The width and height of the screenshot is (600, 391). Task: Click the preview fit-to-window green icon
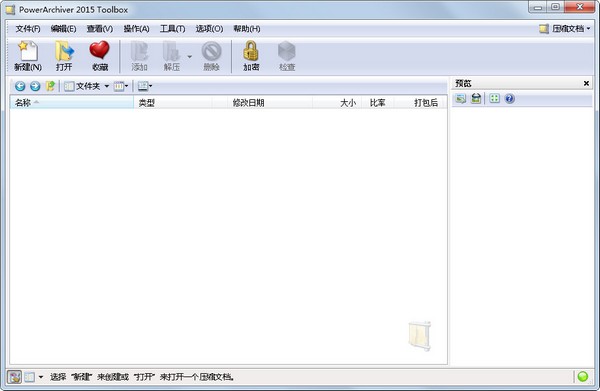(494, 99)
